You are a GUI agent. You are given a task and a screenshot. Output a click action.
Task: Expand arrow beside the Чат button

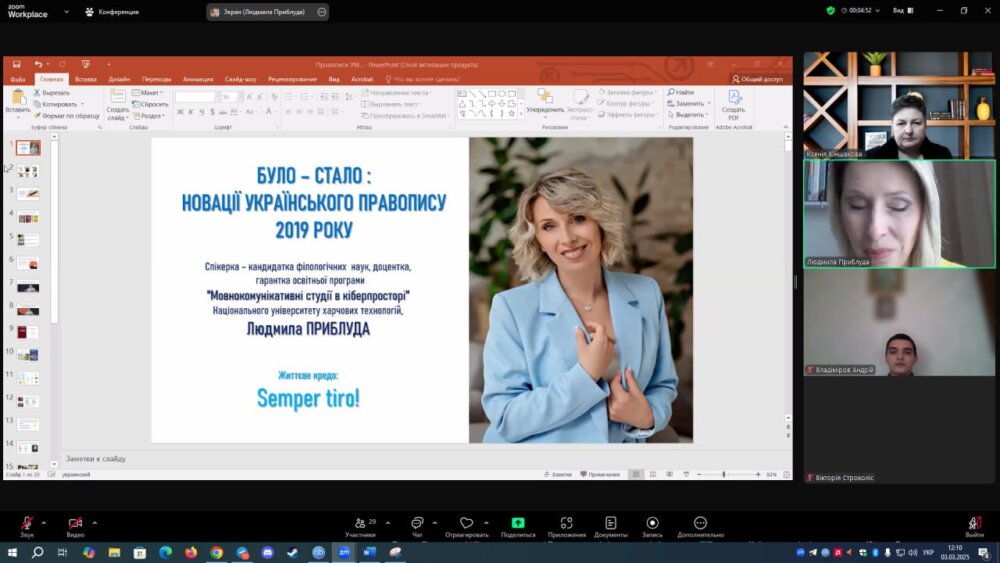[435, 523]
